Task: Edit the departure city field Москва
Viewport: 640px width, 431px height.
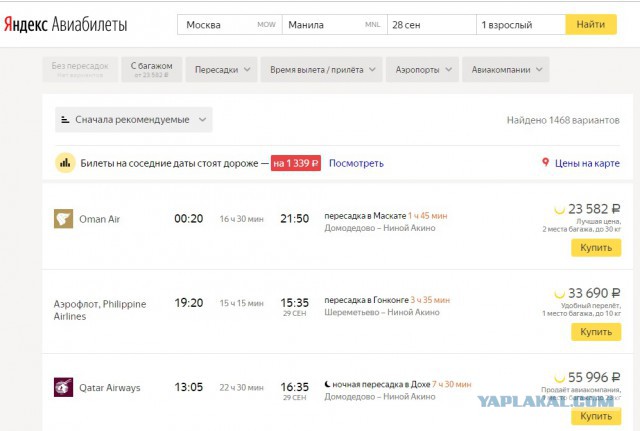Action: click(230, 25)
